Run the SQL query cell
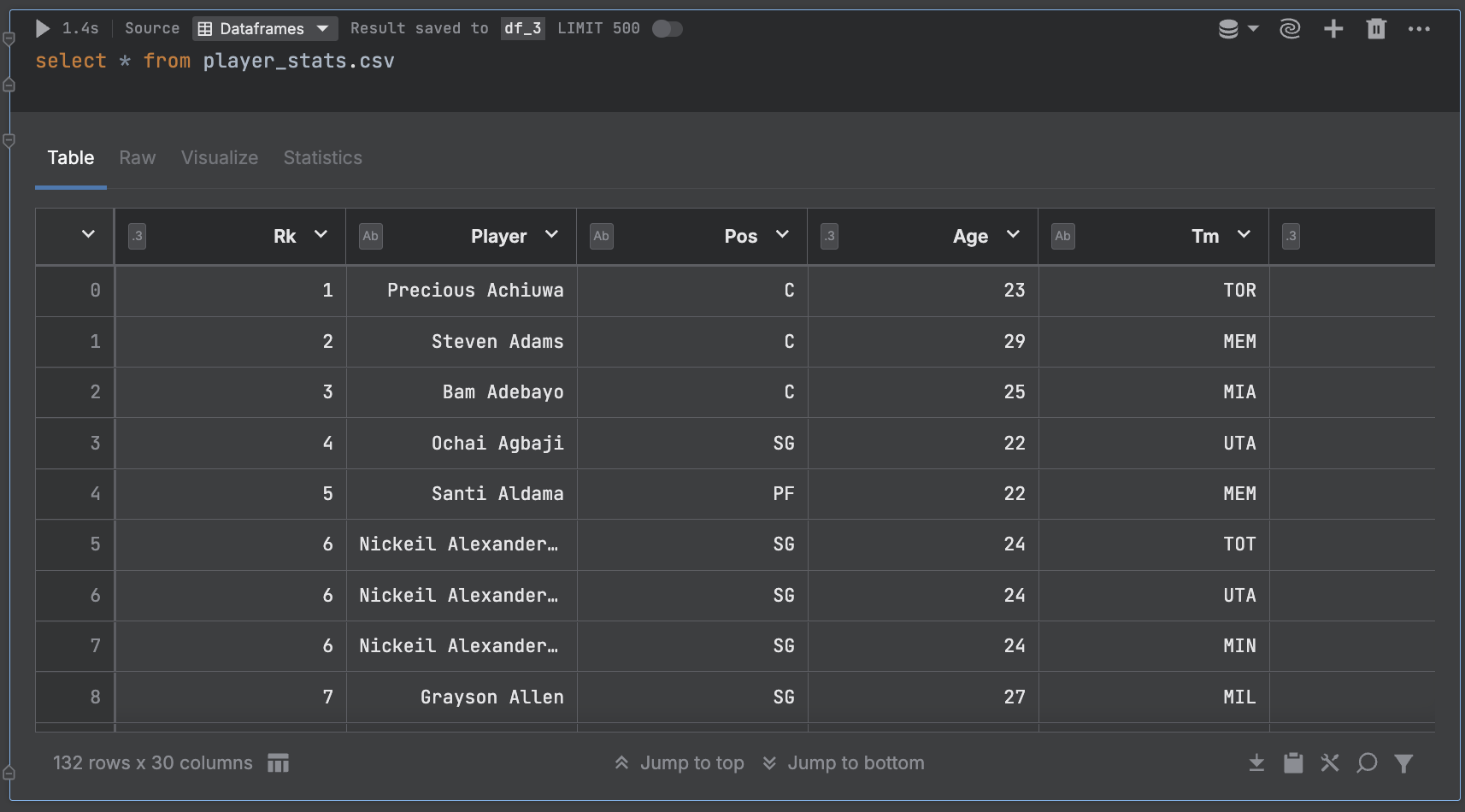The height and width of the screenshot is (812, 1465). pyautogui.click(x=41, y=28)
